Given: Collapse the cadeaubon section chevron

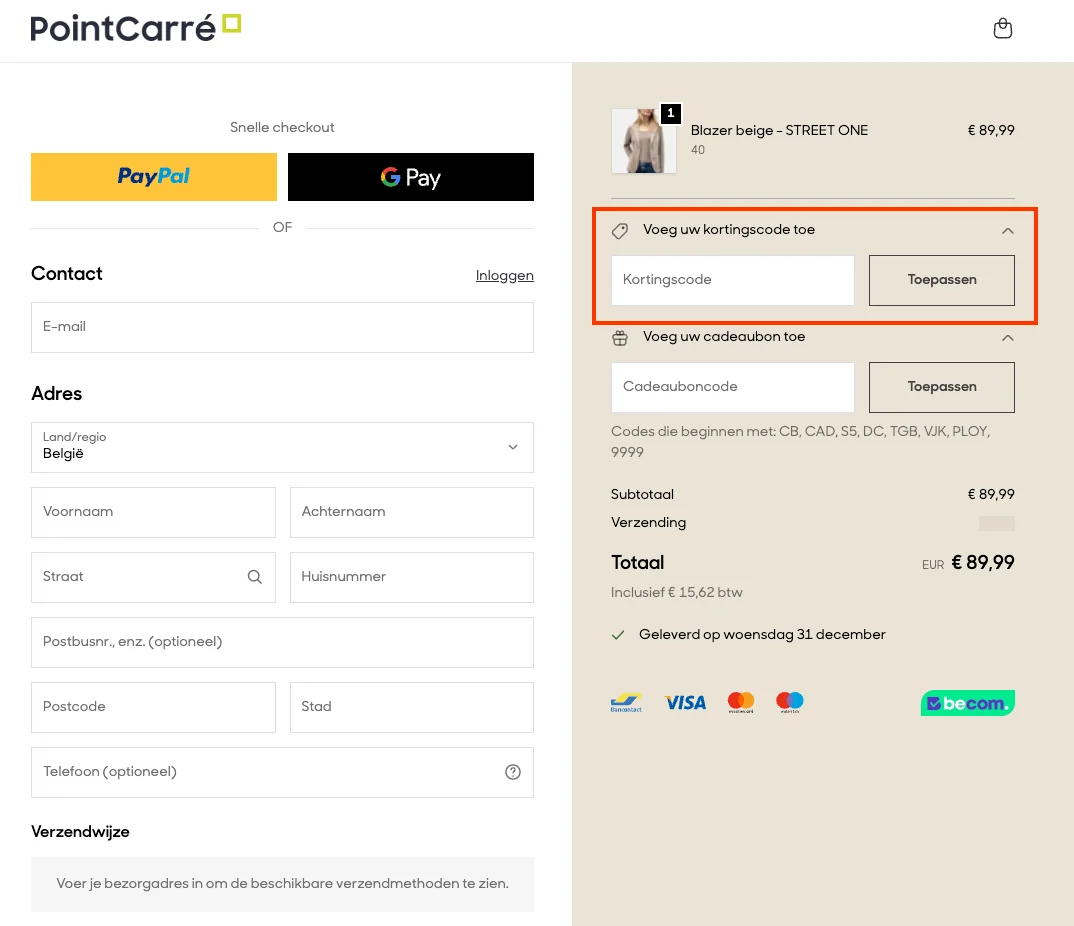Looking at the screenshot, I should point(1007,338).
